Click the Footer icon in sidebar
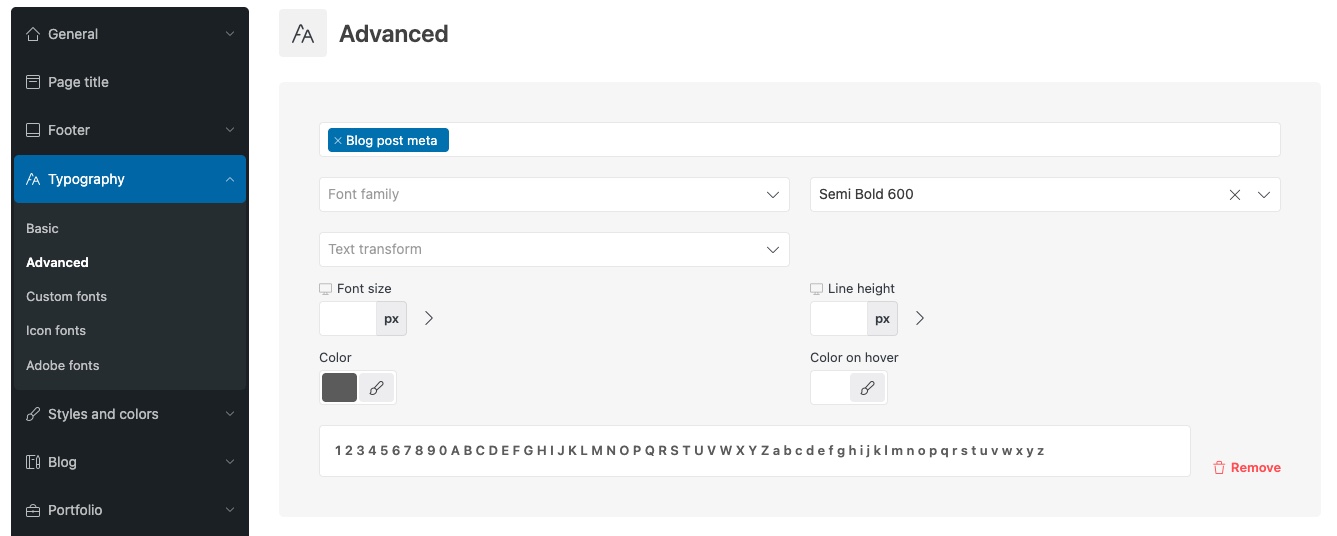 coord(33,130)
